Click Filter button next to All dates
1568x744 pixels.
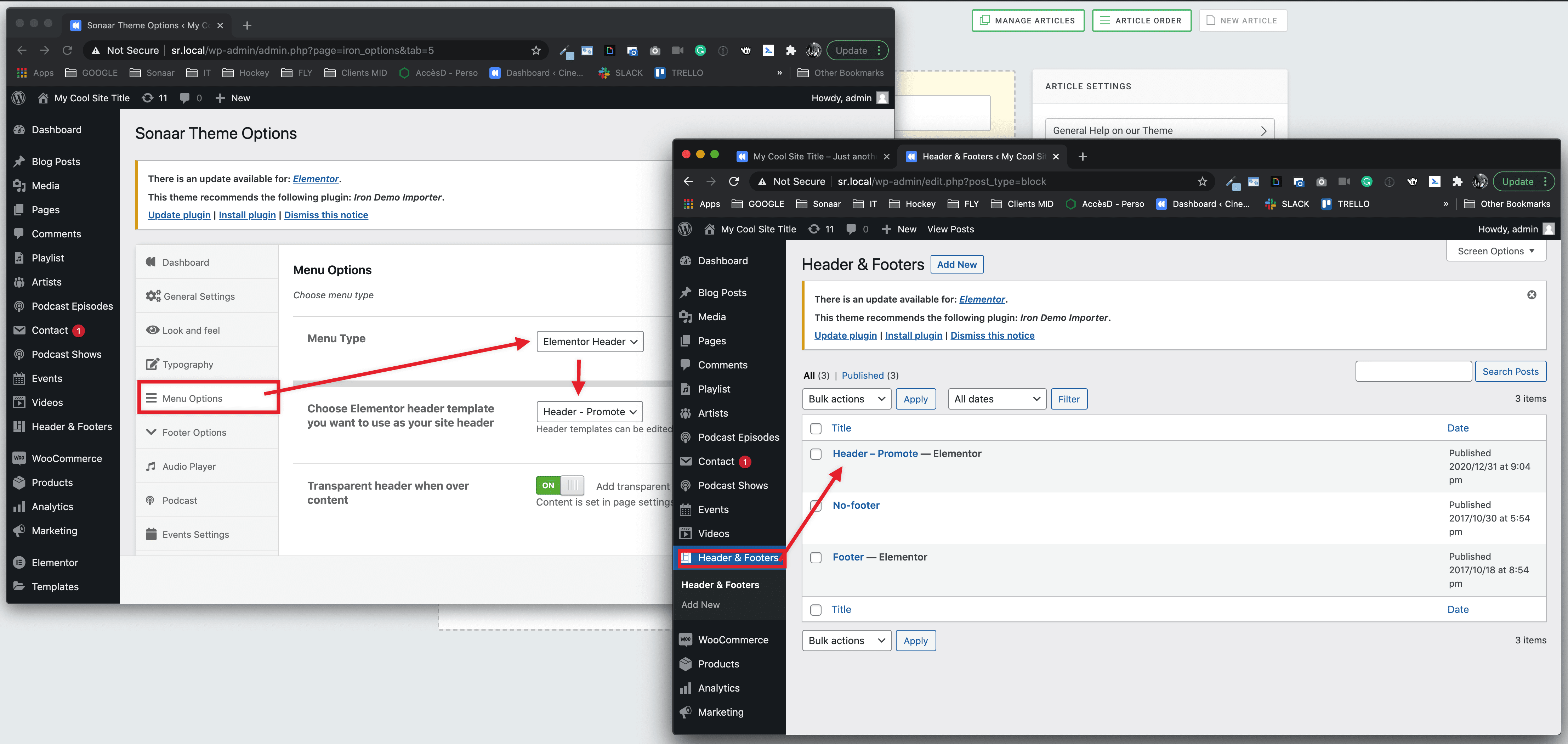pos(1069,399)
